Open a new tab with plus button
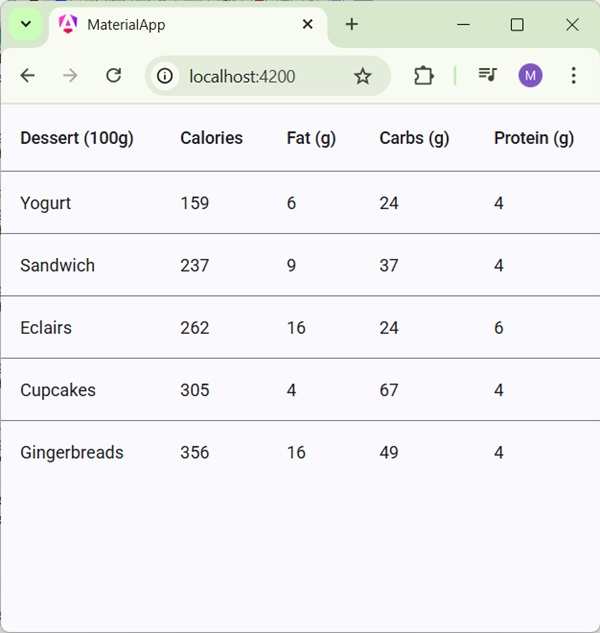Viewport: 600px width, 633px height. tap(351, 25)
